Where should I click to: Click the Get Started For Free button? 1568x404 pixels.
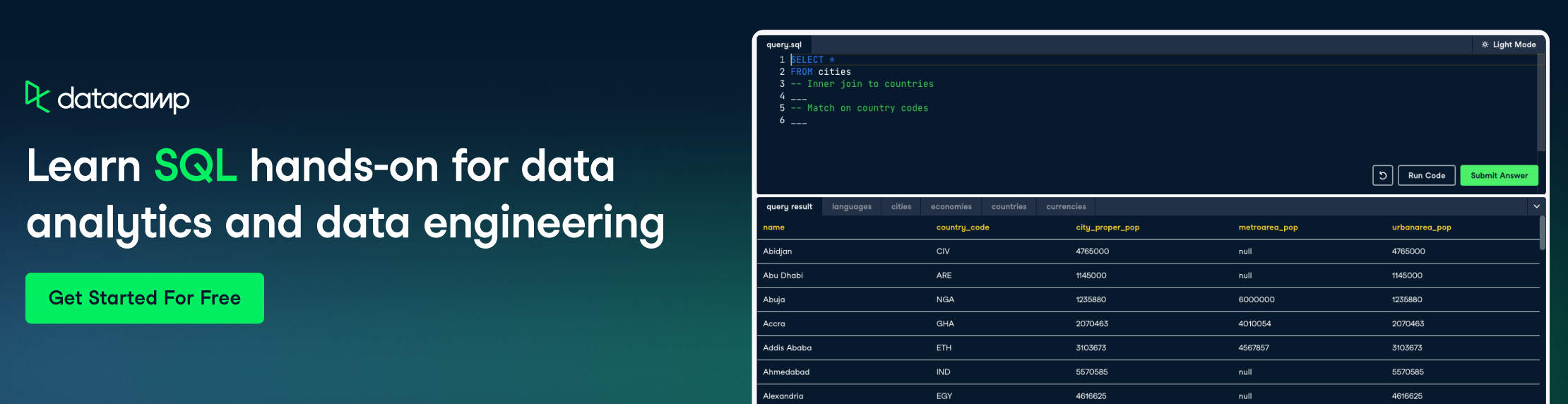pos(145,298)
